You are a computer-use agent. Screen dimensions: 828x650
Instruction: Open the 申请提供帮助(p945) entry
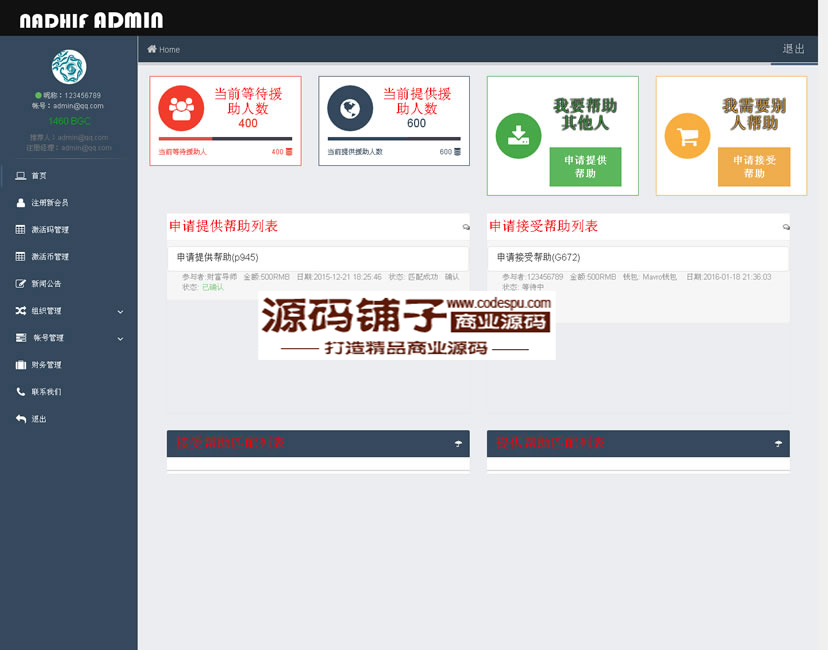point(318,258)
